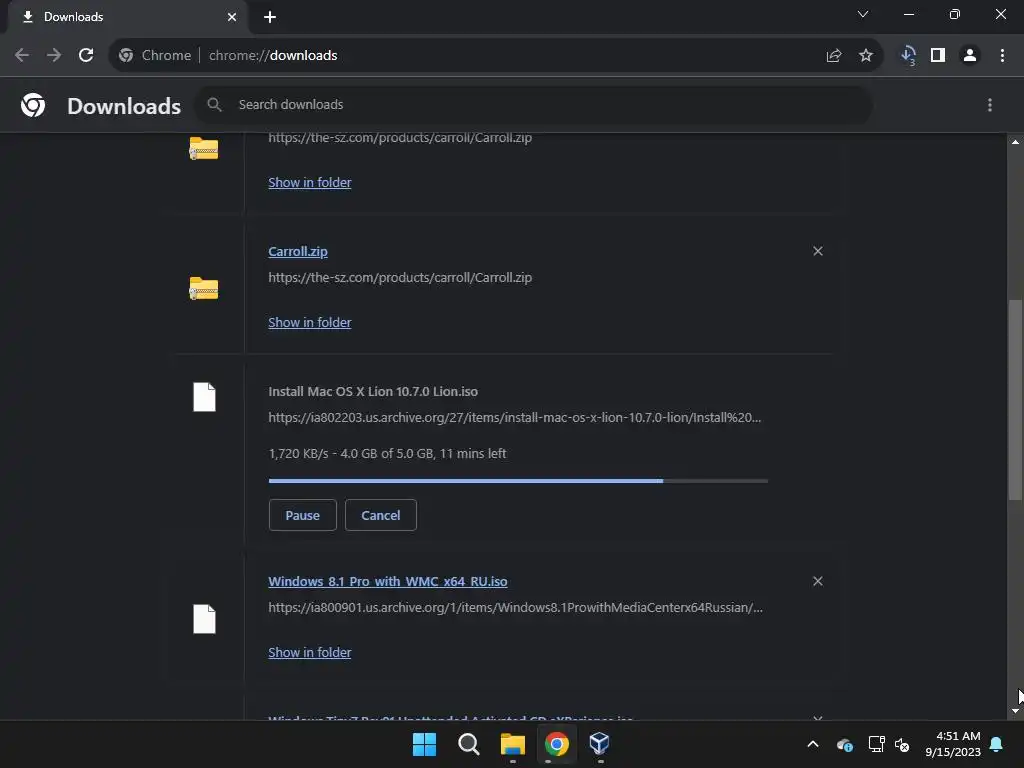Show the top Carroll.zip entry in folder
The height and width of the screenshot is (768, 1024).
(310, 182)
